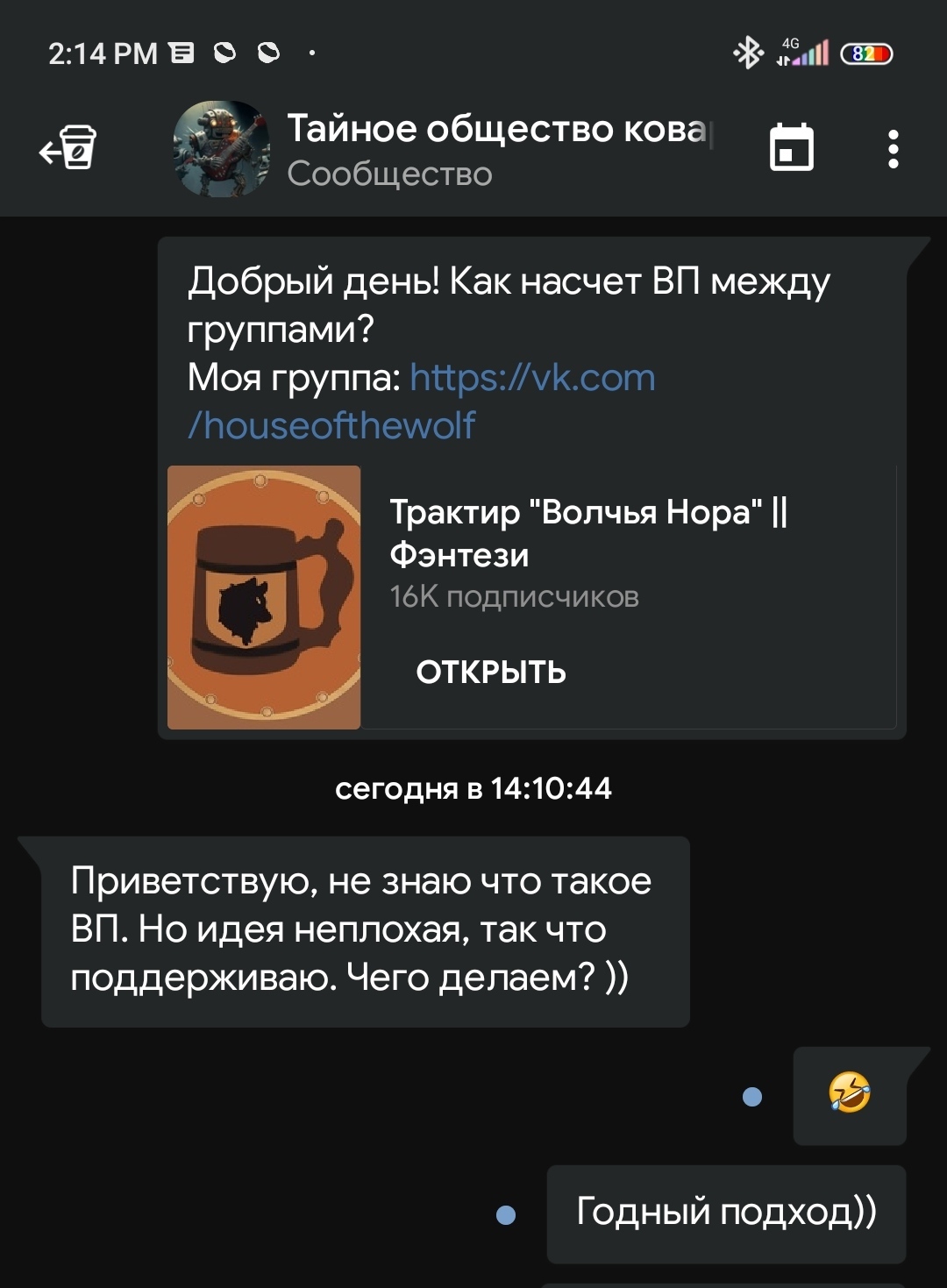The image size is (947, 1288).
Task: Tap the battery indicator in status bar
Action: point(866,54)
